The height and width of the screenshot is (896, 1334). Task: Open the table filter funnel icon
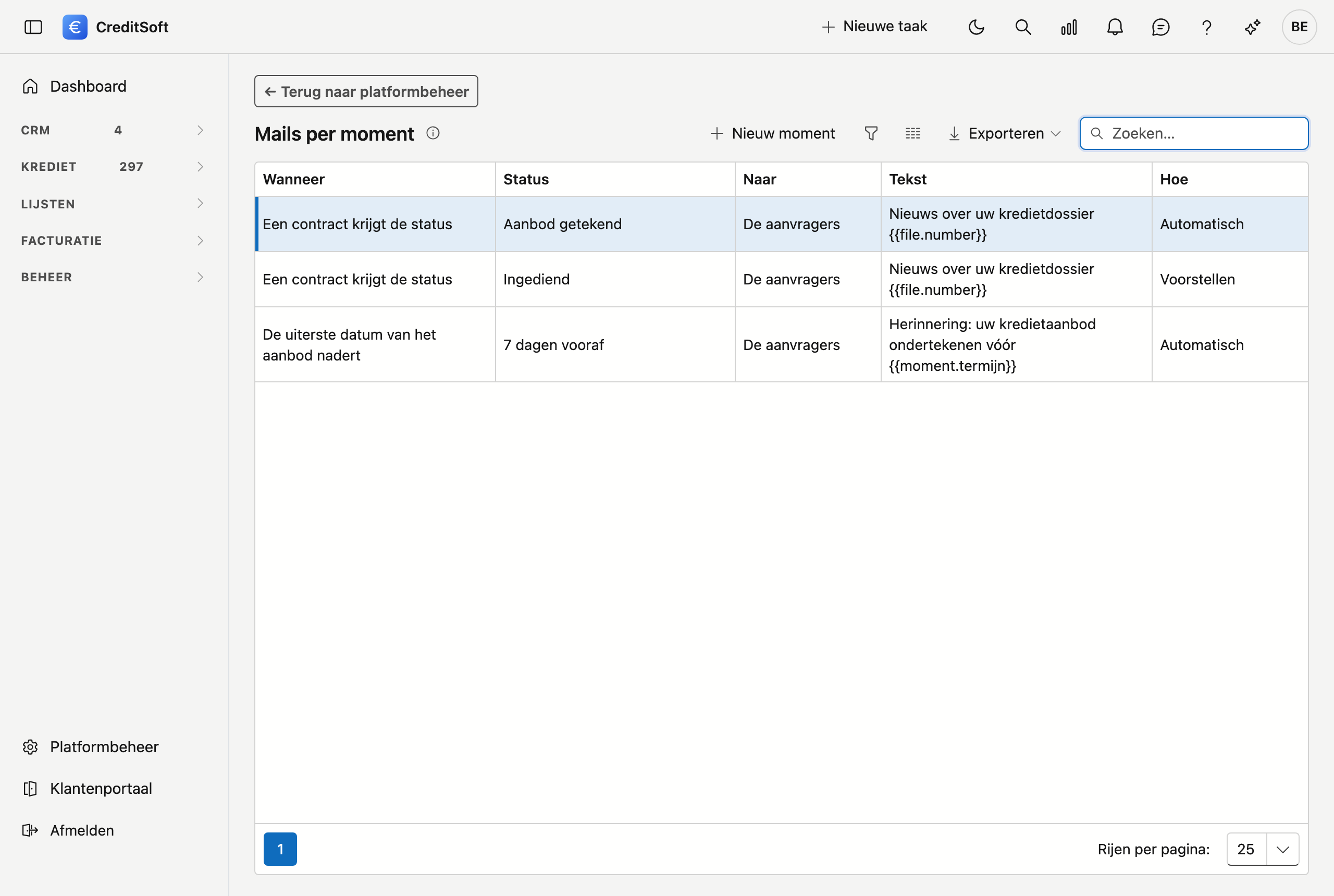pos(871,133)
